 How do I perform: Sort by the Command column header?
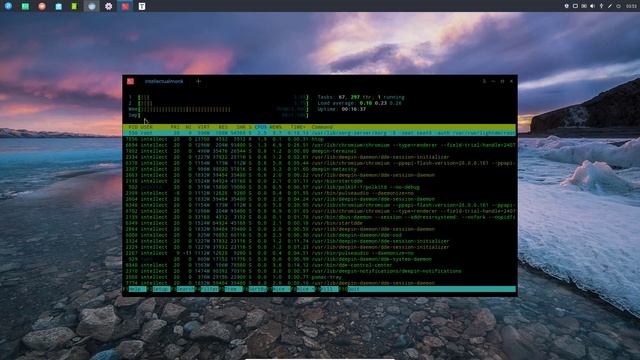322,127
